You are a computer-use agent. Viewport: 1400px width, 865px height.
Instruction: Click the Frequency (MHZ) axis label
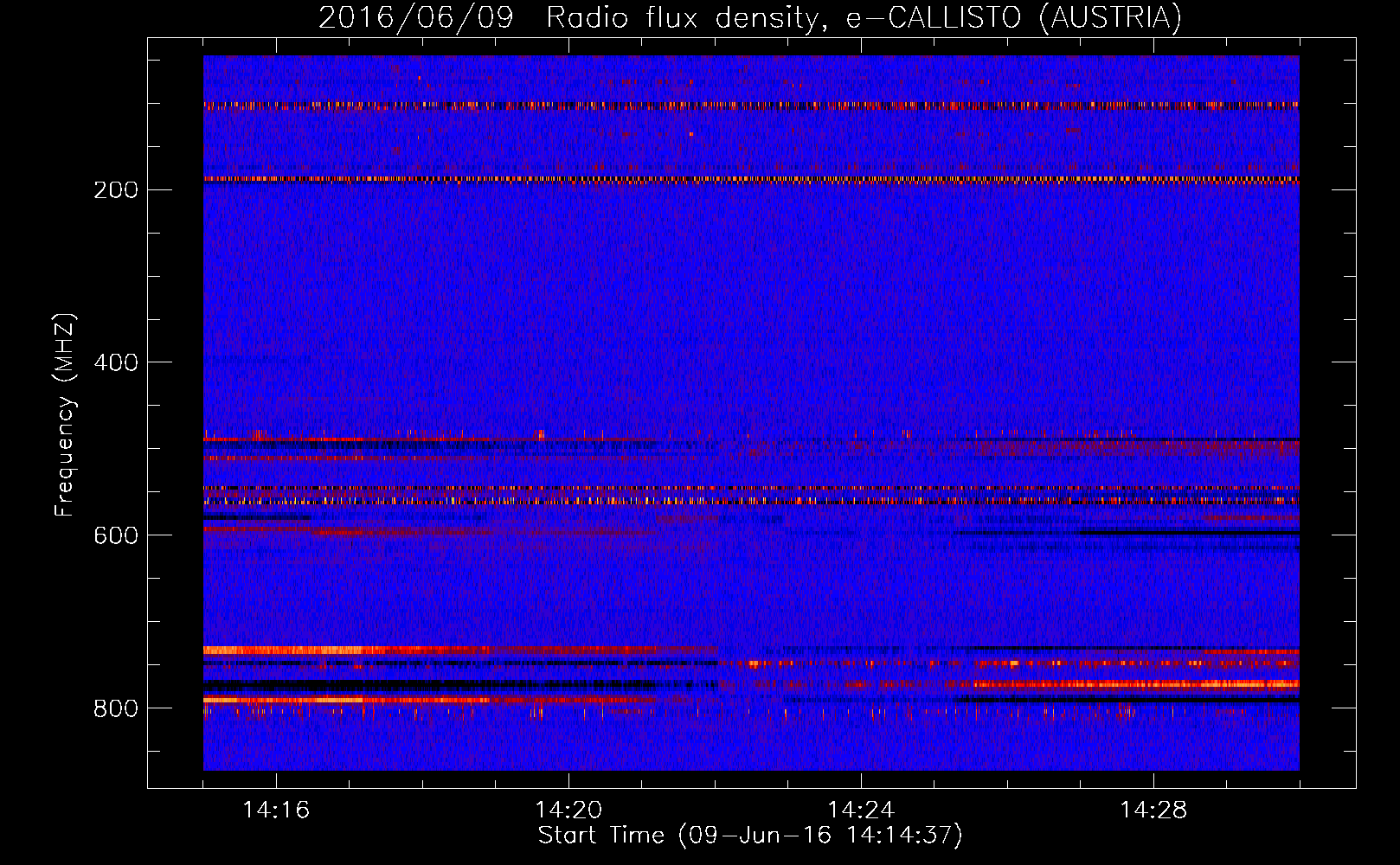(x=65, y=415)
